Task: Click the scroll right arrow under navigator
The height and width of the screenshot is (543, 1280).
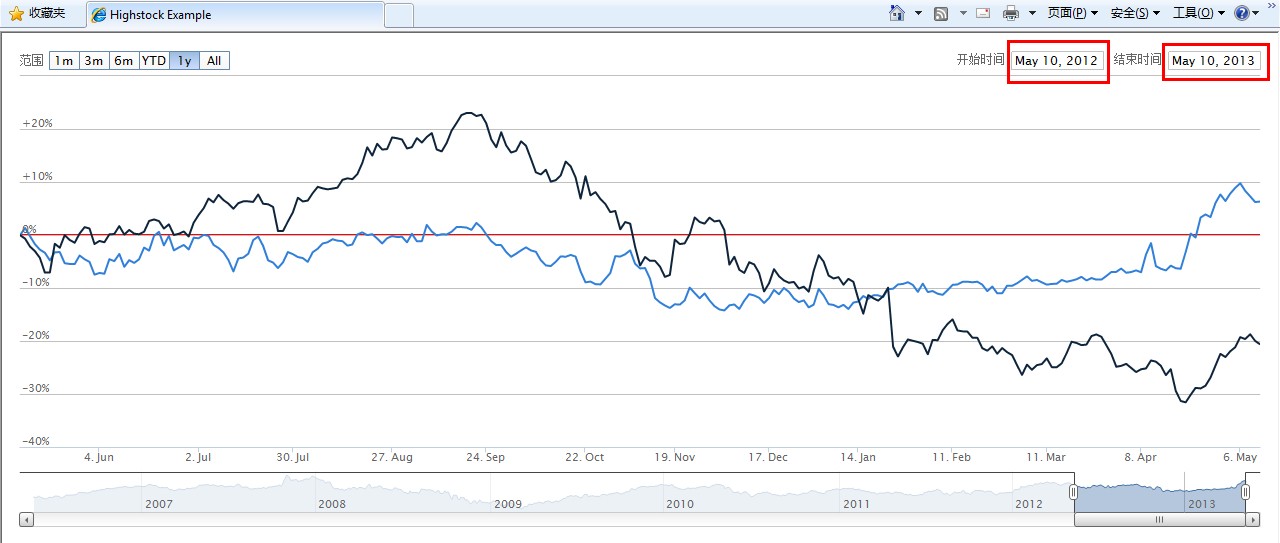Action: 1251,520
